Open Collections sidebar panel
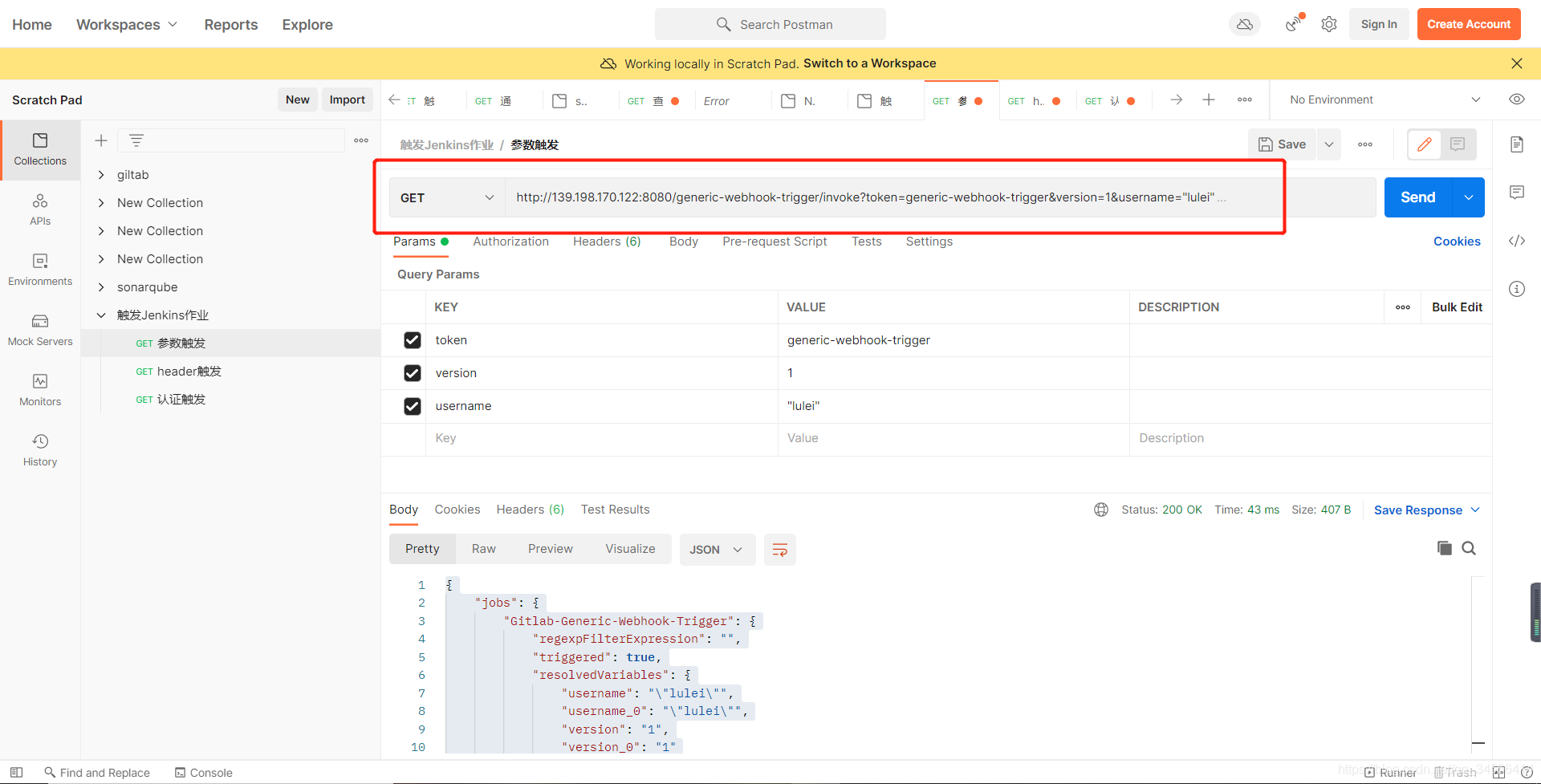The height and width of the screenshot is (784, 1541). [40, 150]
